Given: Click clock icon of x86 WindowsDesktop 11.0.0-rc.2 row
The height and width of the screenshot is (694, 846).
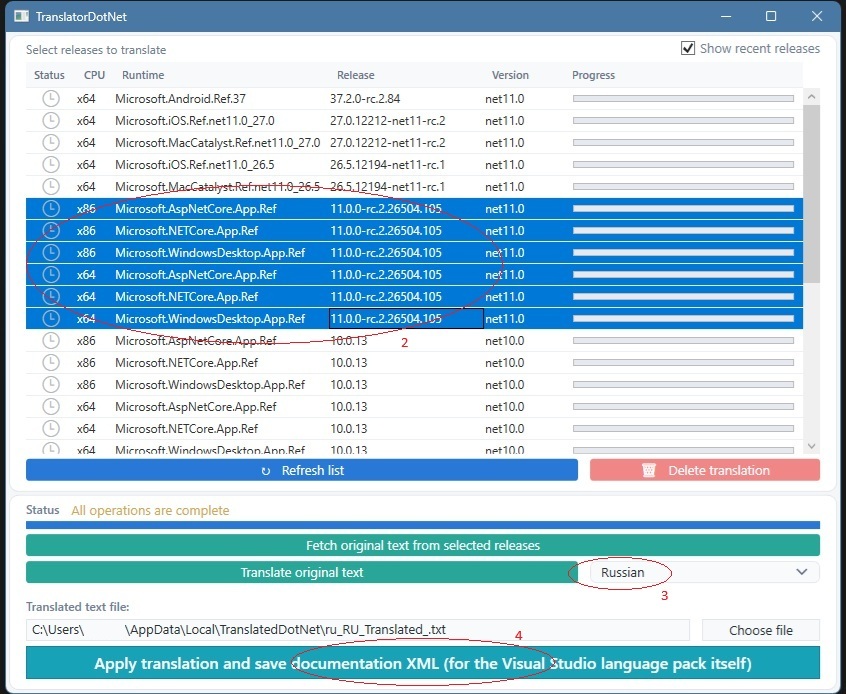Looking at the screenshot, I should [x=51, y=253].
